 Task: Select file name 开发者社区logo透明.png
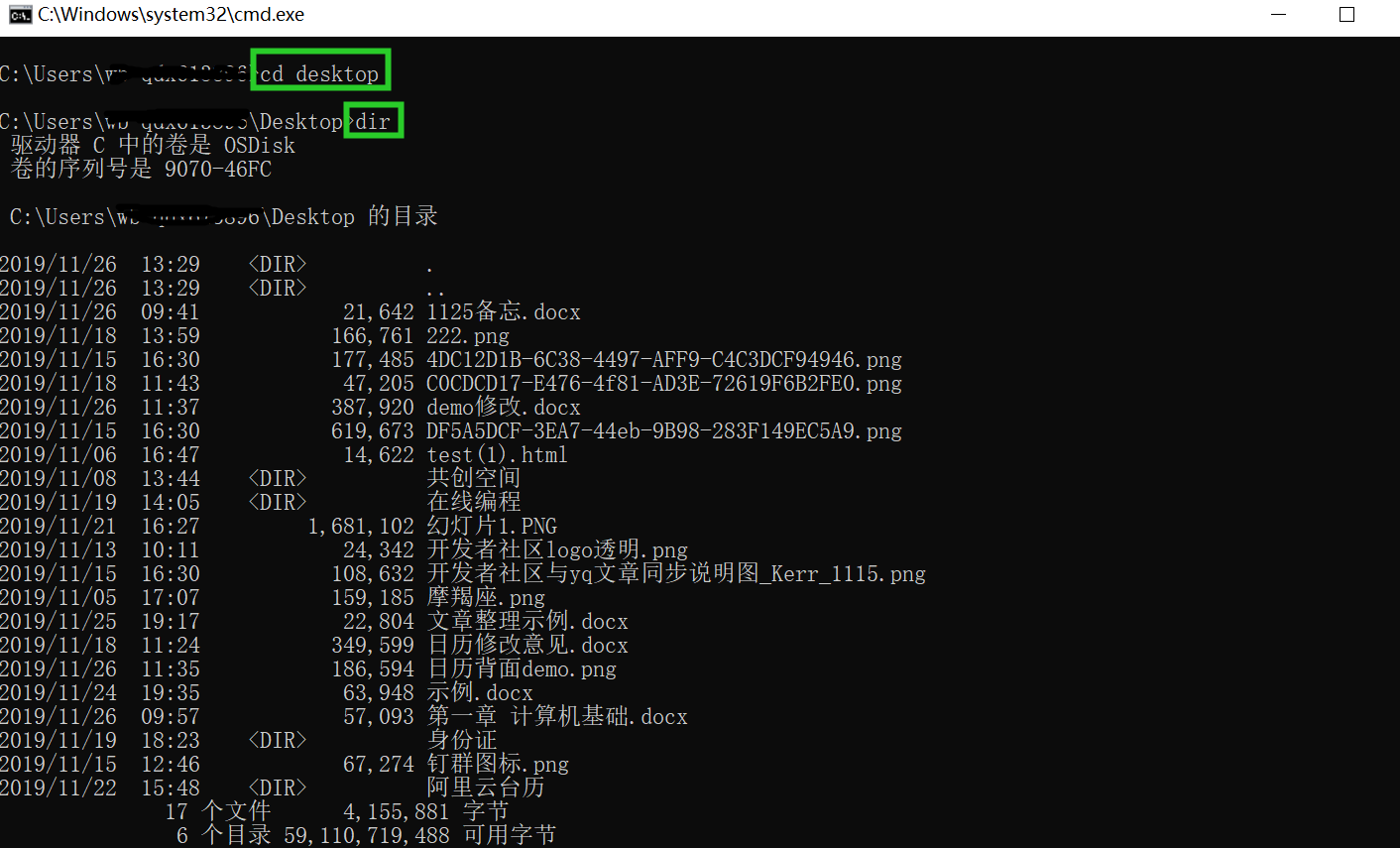coord(557,549)
